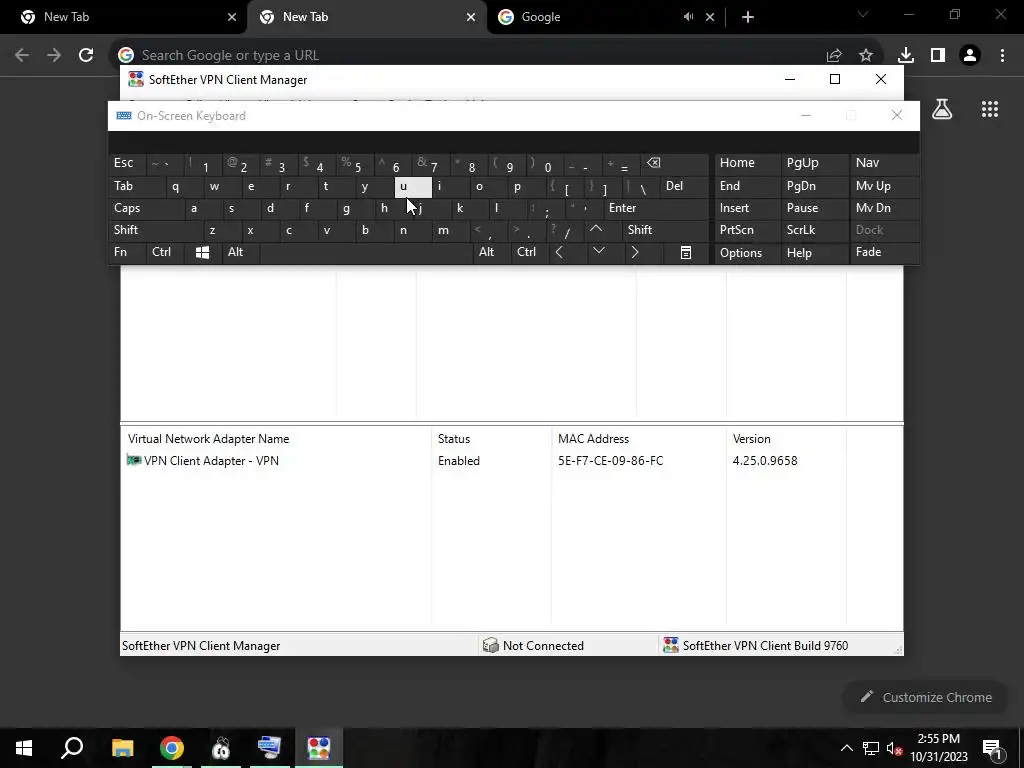Show hidden tray icons chevron
Image resolution: width=1024 pixels, height=768 pixels.
(846, 748)
